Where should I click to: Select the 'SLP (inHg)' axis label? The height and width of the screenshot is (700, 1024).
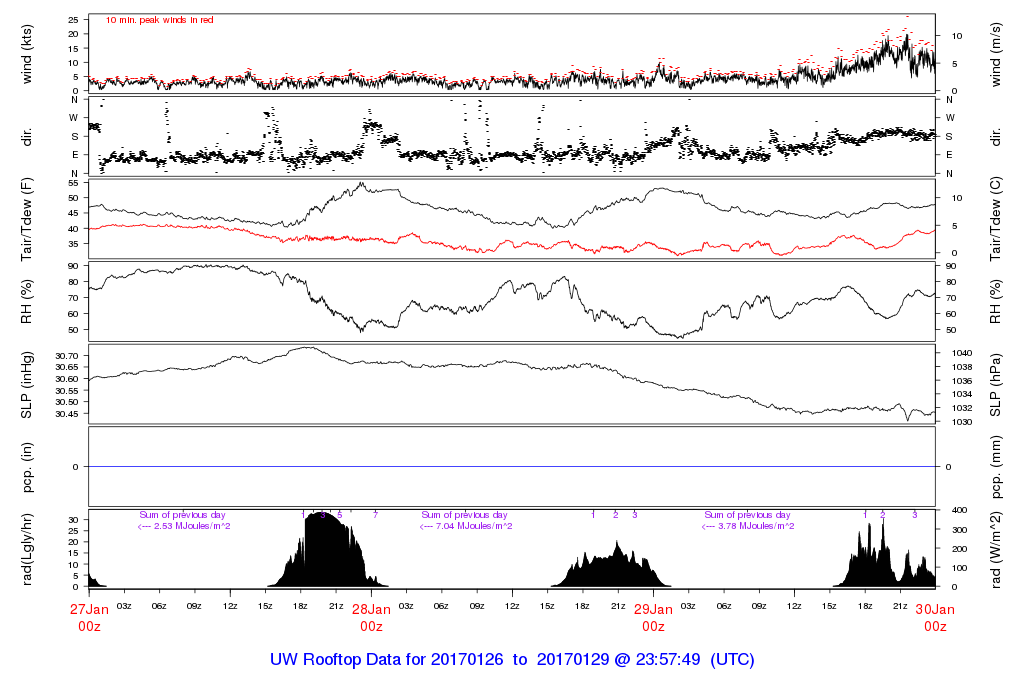[x=27, y=385]
